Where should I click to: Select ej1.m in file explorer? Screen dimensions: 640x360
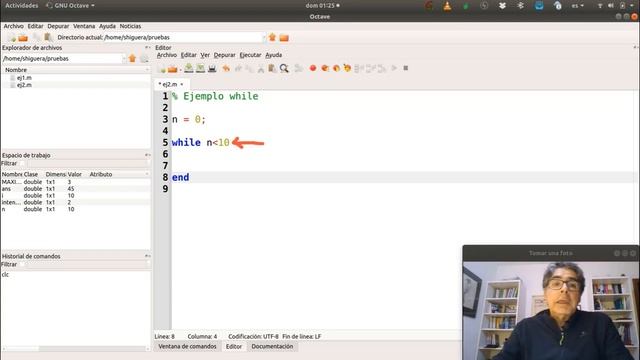pyautogui.click(x=24, y=78)
